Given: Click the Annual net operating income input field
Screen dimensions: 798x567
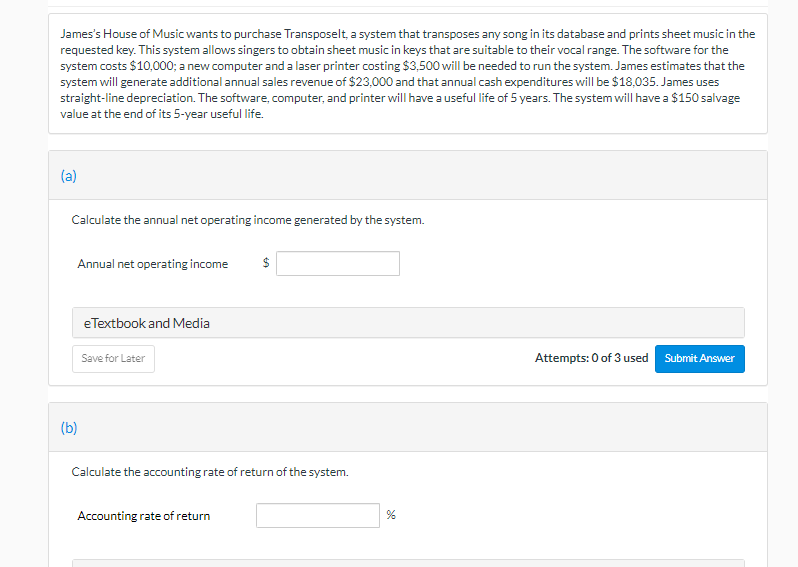Looking at the screenshot, I should coord(338,263).
